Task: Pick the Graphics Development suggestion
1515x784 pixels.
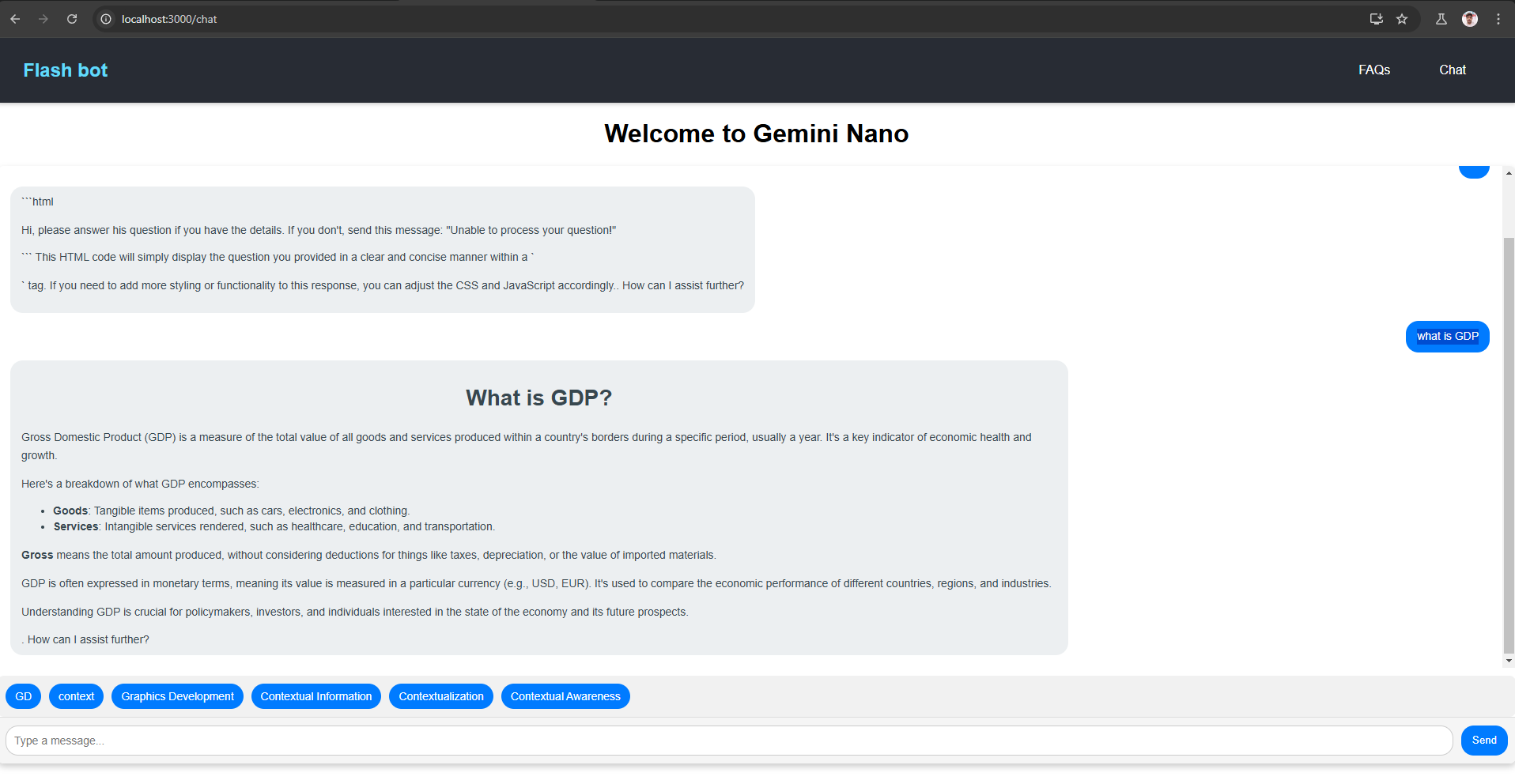Action: pos(177,696)
